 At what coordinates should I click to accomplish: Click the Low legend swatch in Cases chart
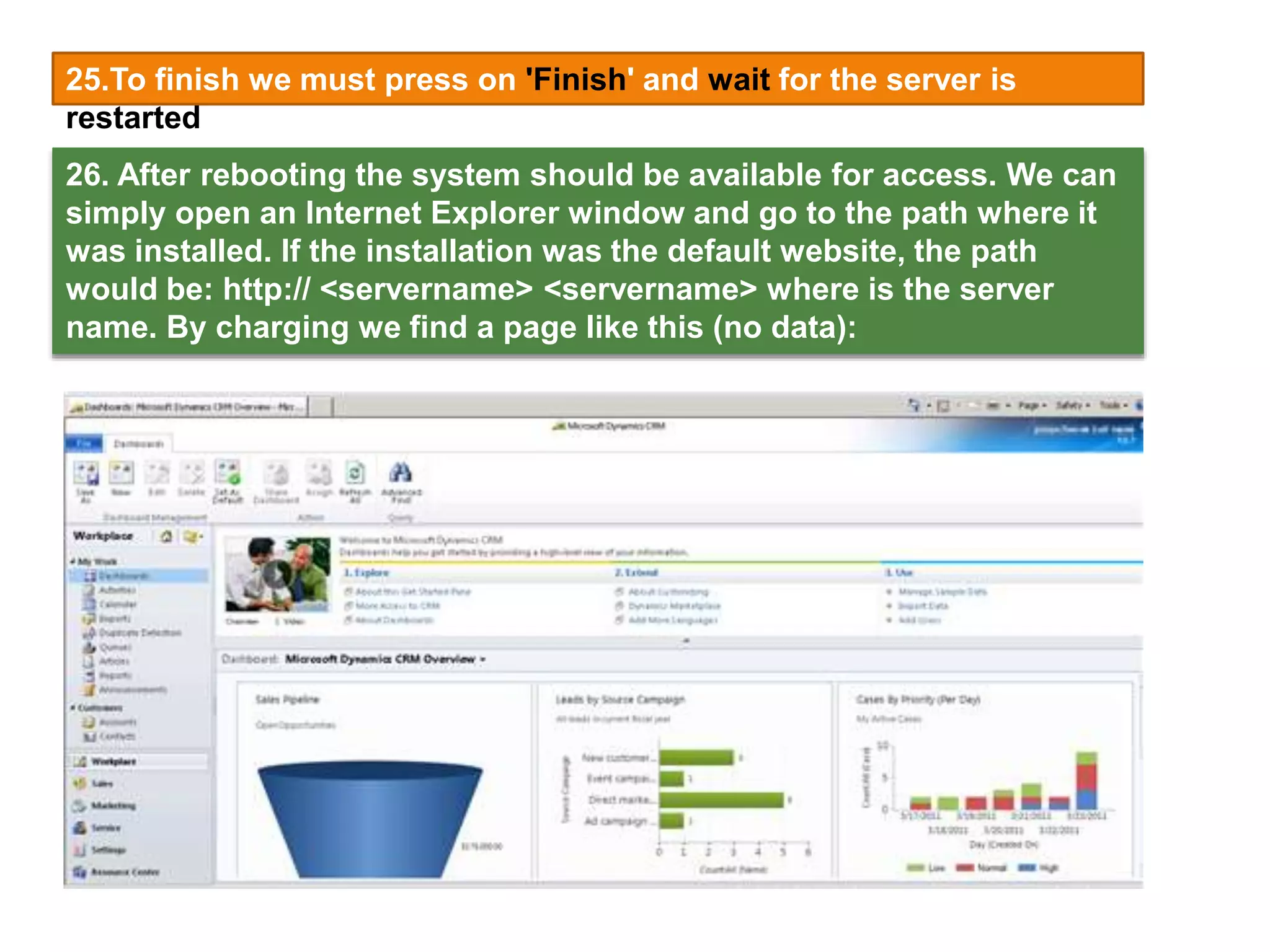[x=916, y=868]
